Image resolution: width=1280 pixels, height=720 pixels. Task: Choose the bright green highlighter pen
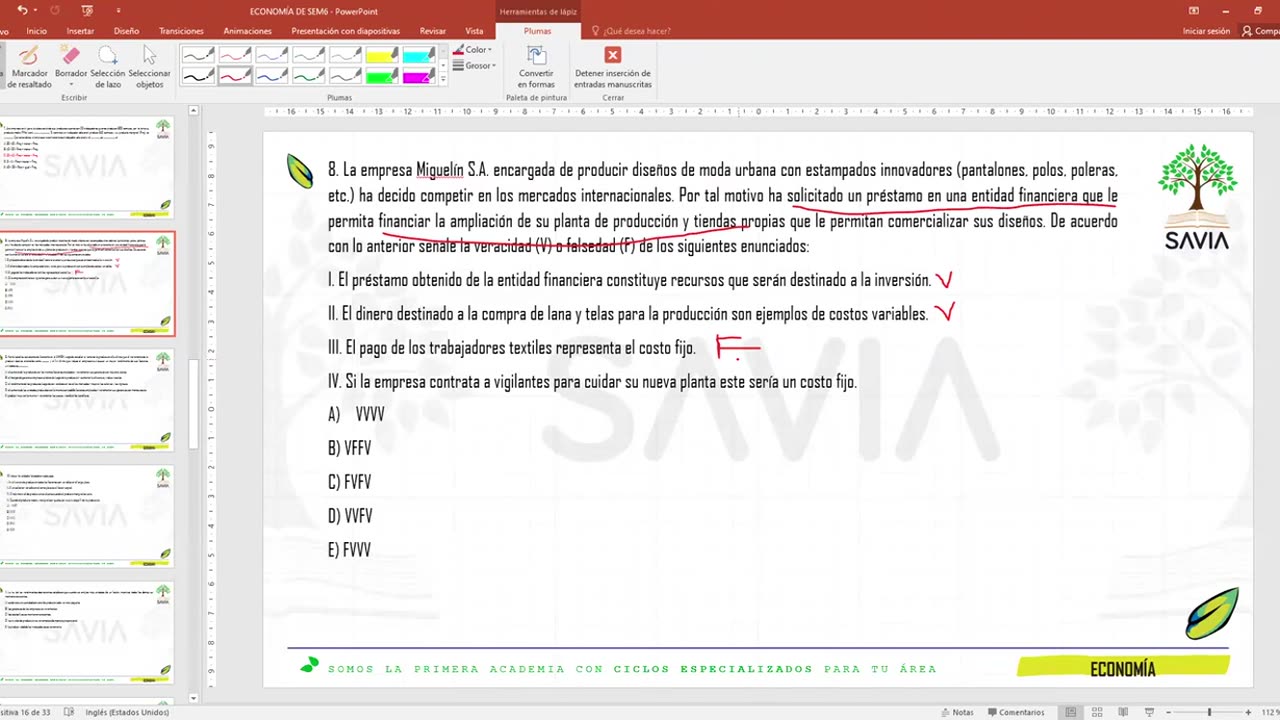pyautogui.click(x=383, y=76)
